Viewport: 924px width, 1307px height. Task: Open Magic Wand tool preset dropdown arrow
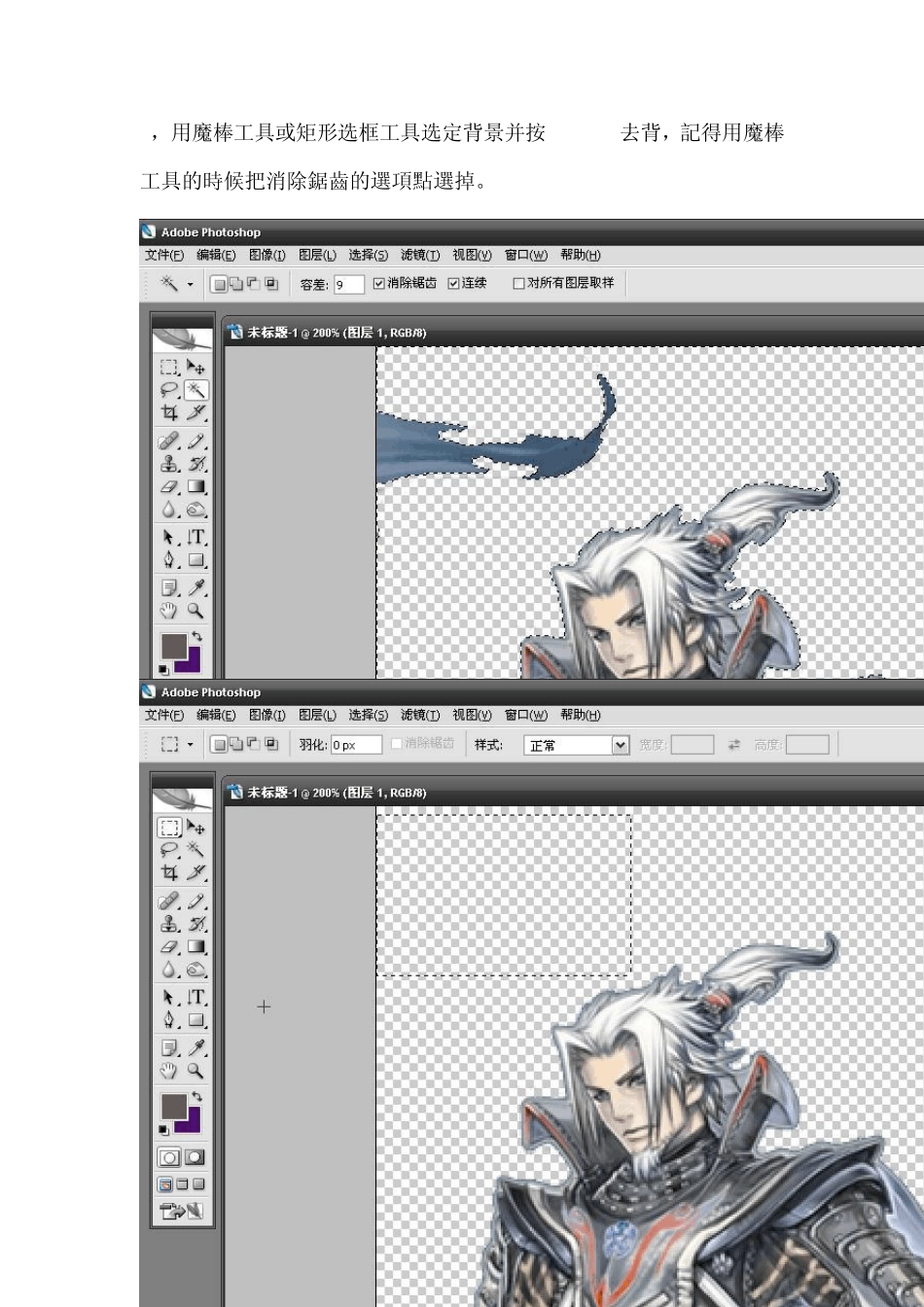click(190, 285)
